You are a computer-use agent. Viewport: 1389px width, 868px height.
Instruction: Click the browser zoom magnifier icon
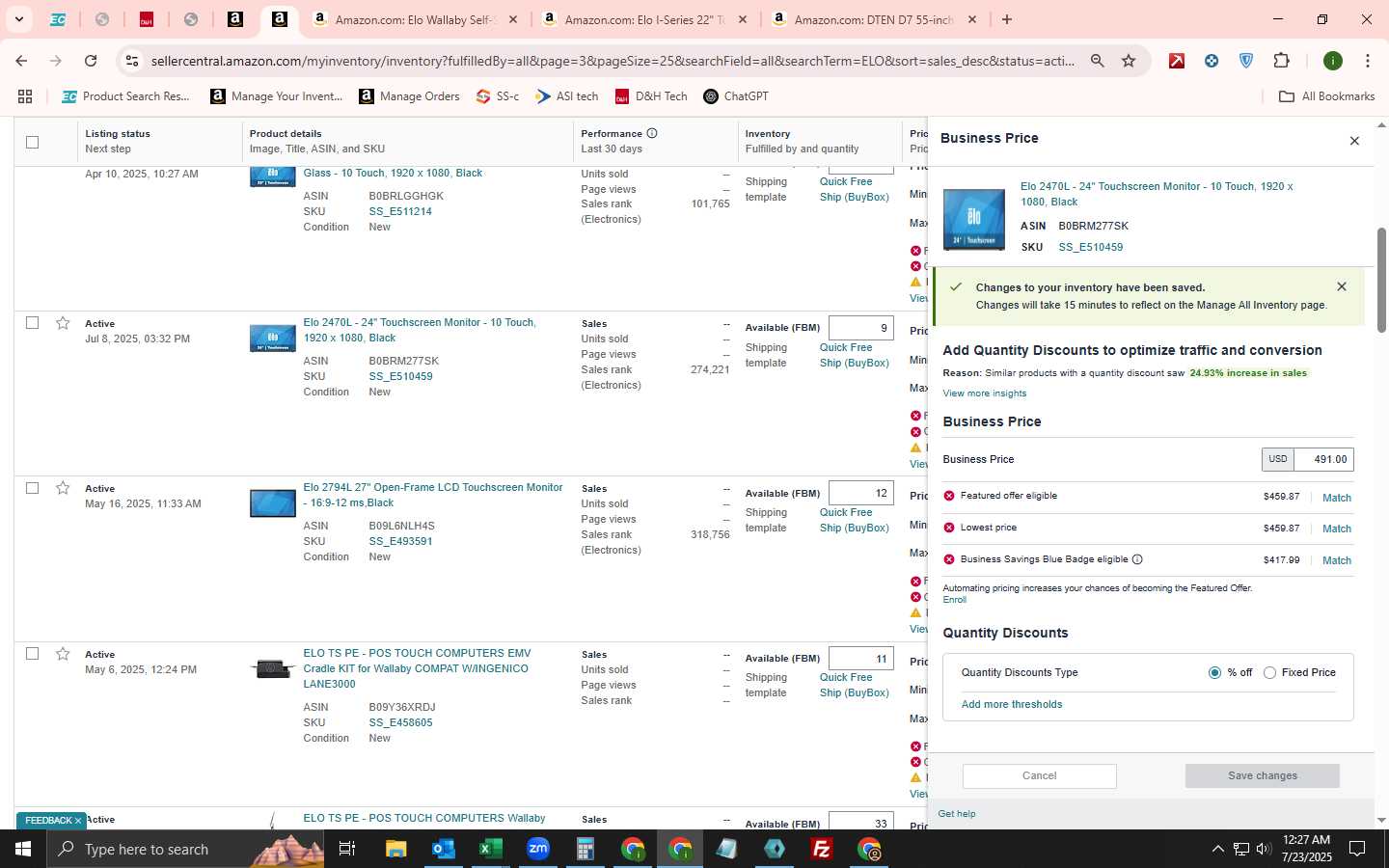(1097, 61)
